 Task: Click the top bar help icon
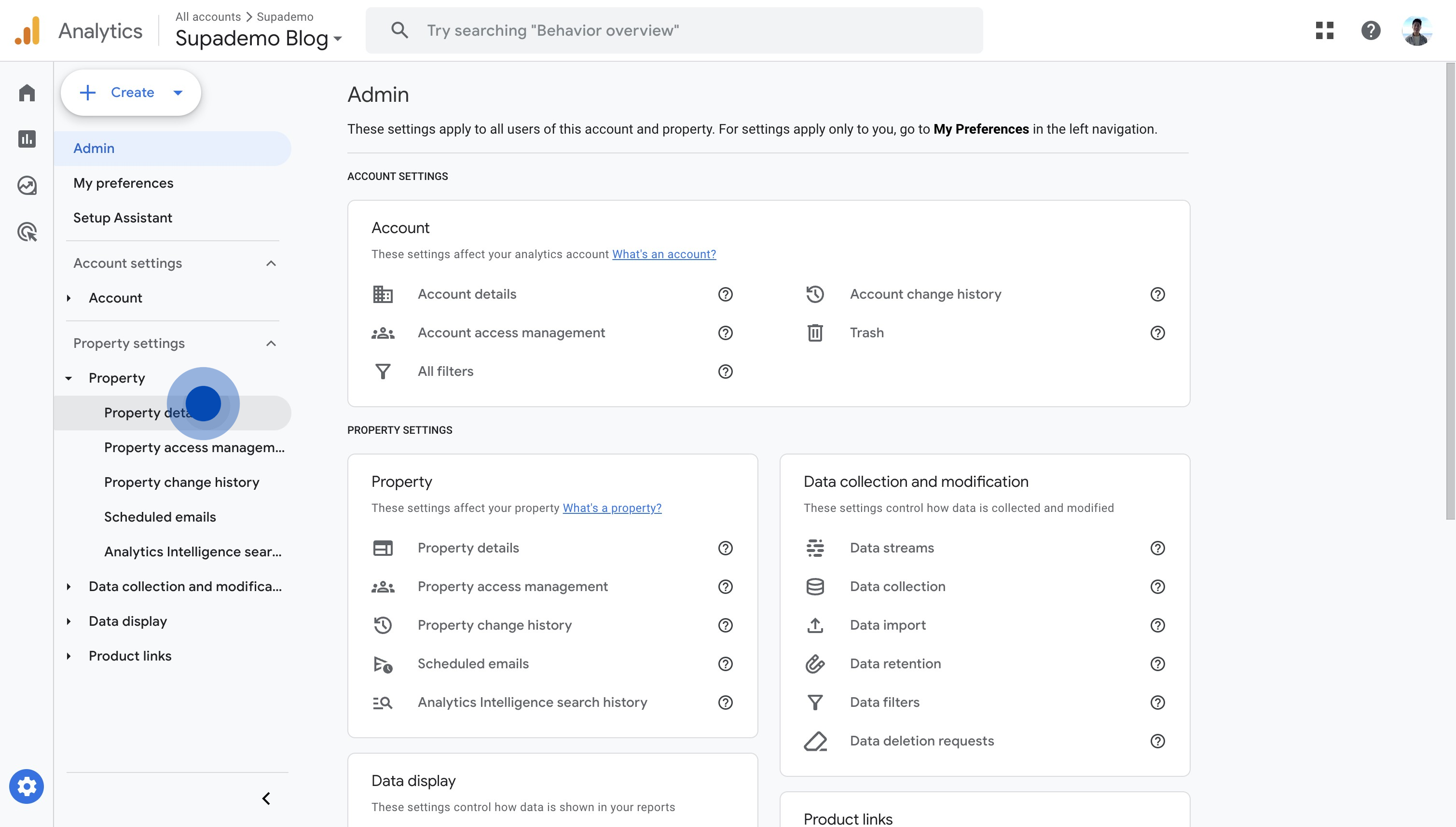coord(1371,30)
